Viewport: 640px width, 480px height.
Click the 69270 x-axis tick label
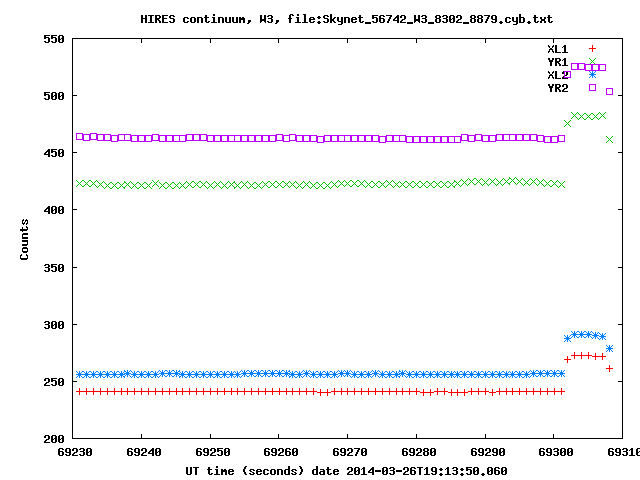350,452
